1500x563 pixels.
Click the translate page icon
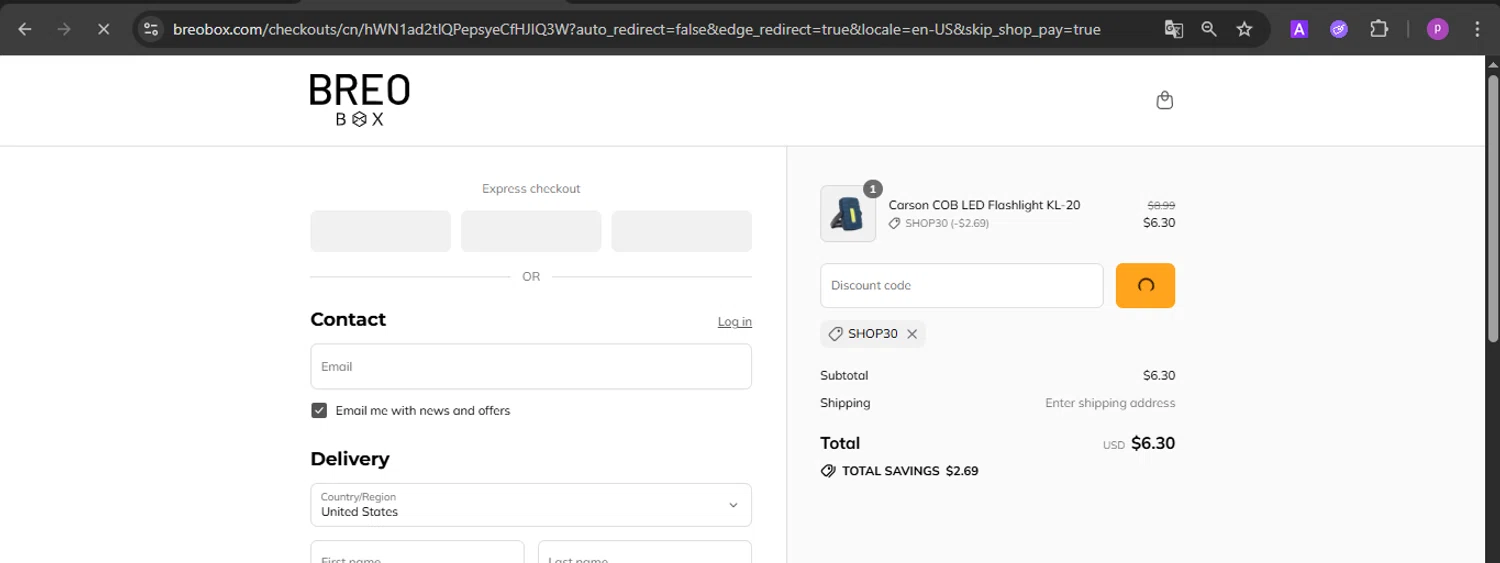[1174, 29]
